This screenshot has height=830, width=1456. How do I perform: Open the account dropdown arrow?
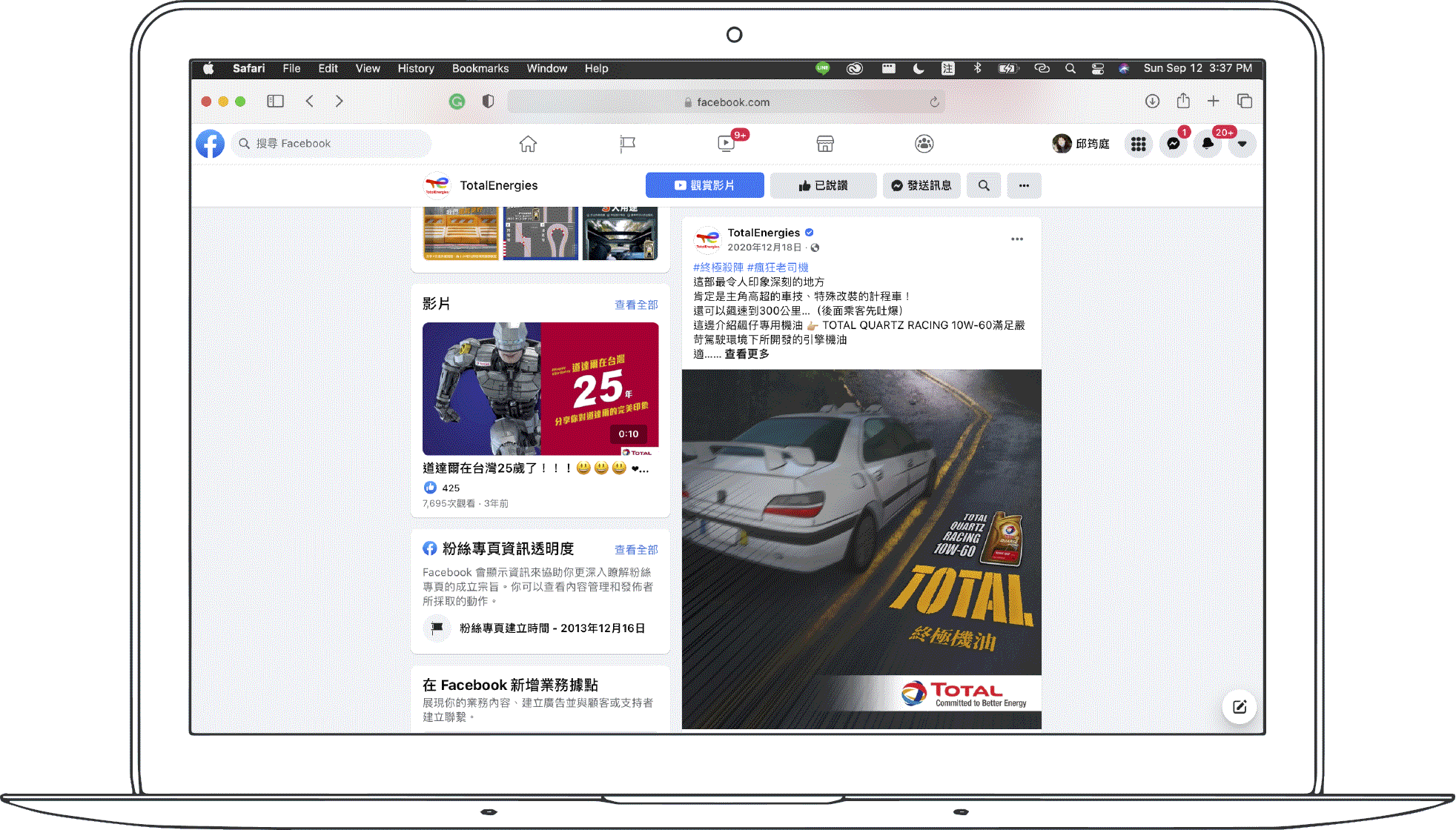[x=1242, y=143]
